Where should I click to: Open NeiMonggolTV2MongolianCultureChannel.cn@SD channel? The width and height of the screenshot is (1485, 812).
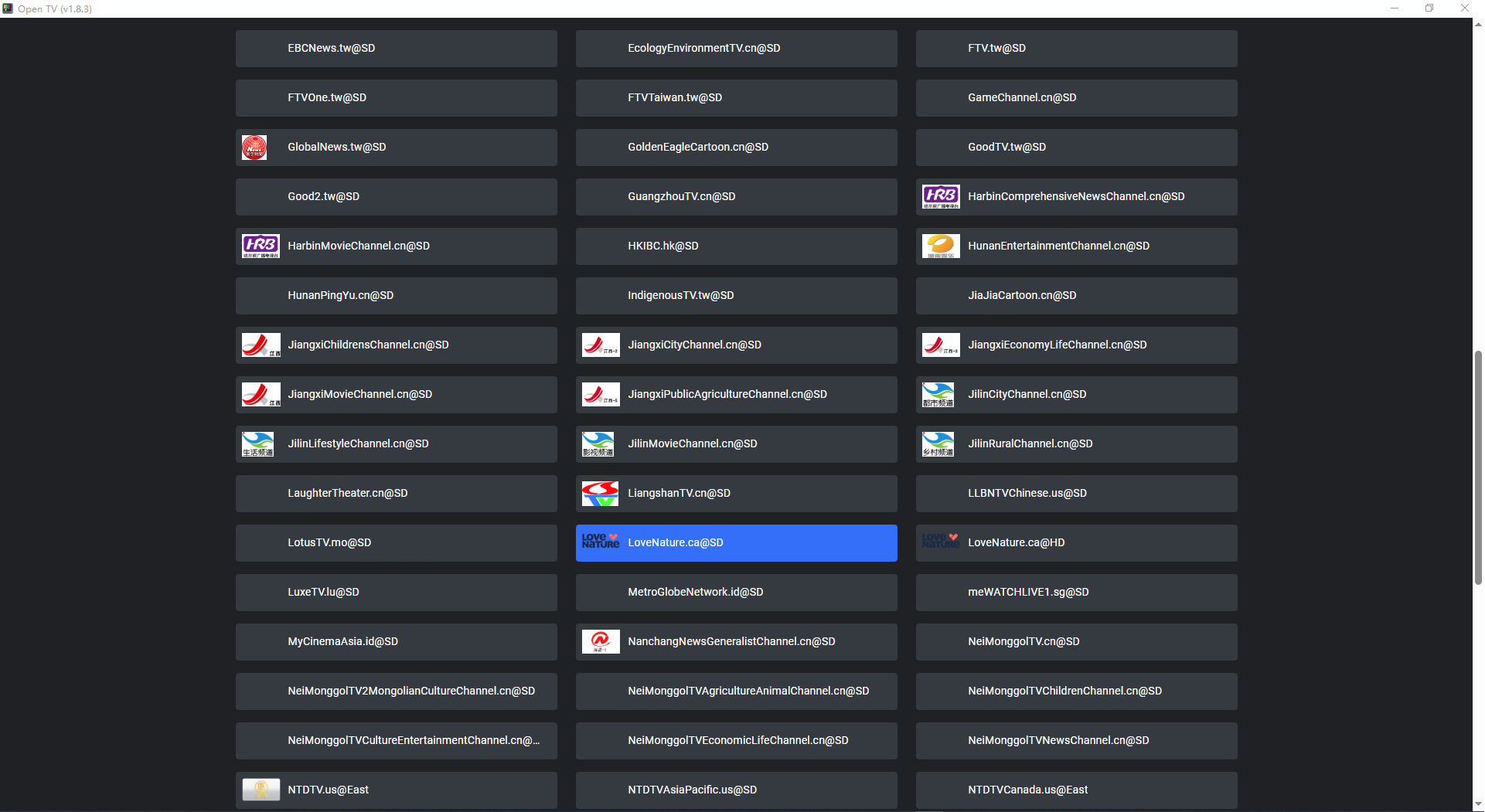coord(396,691)
